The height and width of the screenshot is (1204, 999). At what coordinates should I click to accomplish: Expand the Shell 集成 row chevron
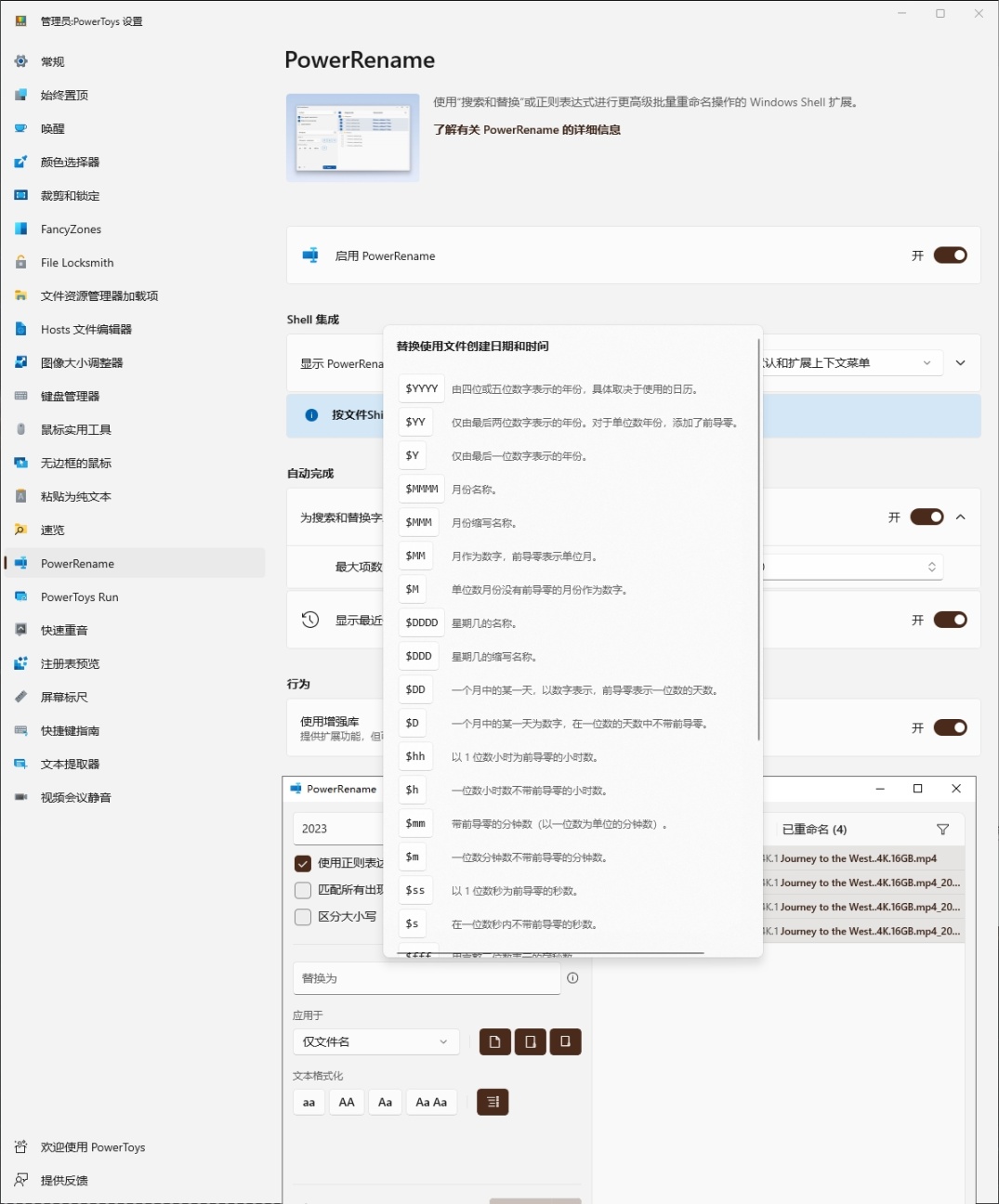pyautogui.click(x=961, y=362)
